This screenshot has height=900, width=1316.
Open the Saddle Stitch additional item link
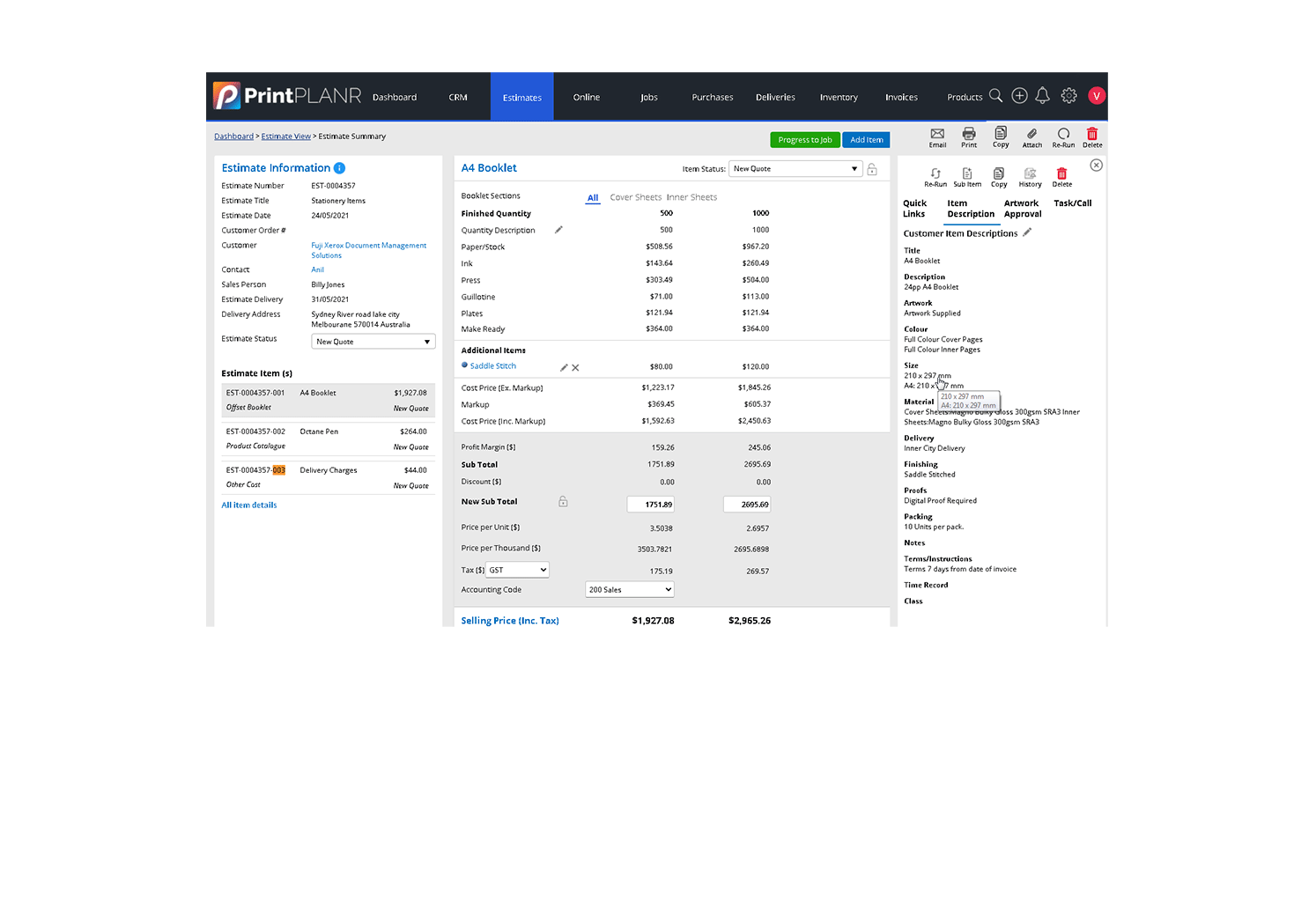coord(493,365)
